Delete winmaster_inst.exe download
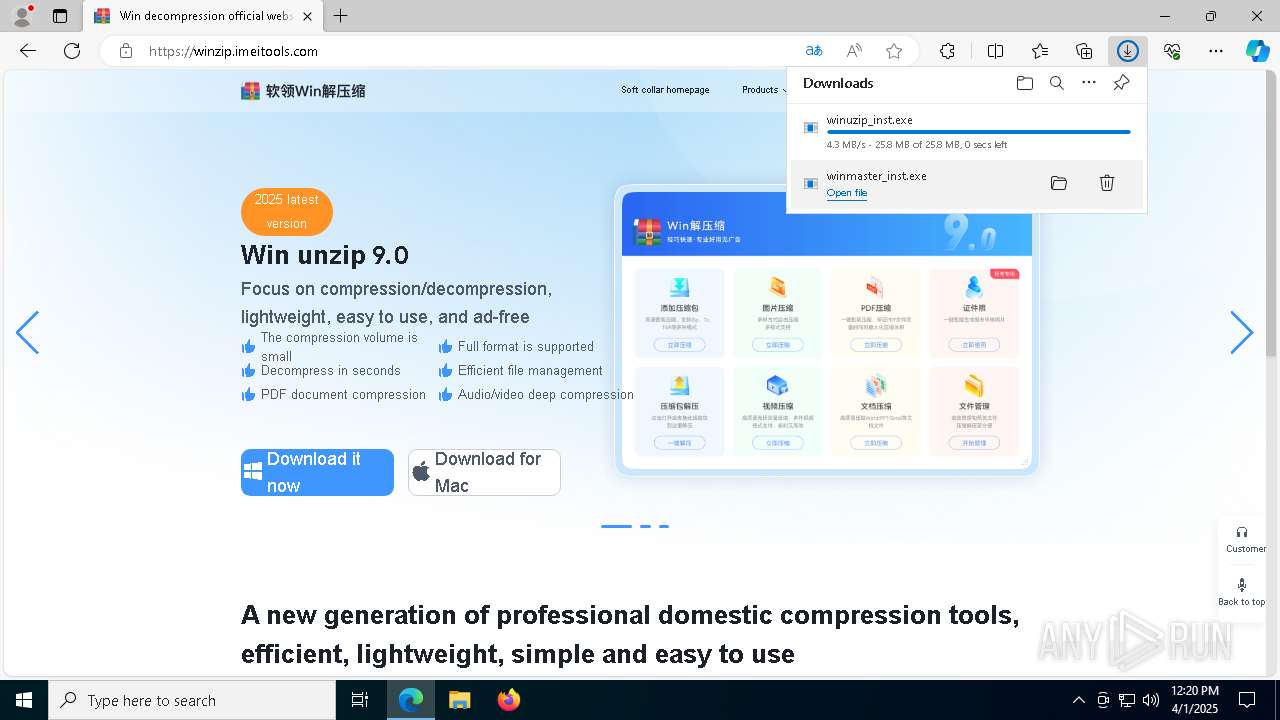 (x=1107, y=183)
